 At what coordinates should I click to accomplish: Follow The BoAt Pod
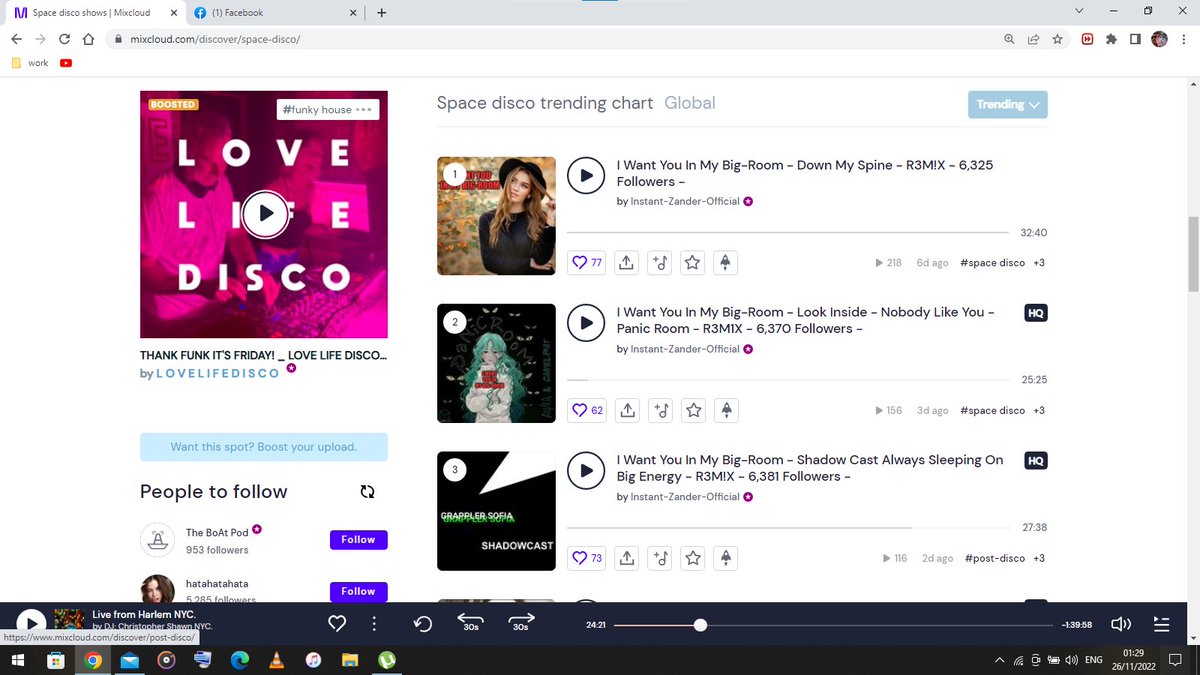[358, 540]
